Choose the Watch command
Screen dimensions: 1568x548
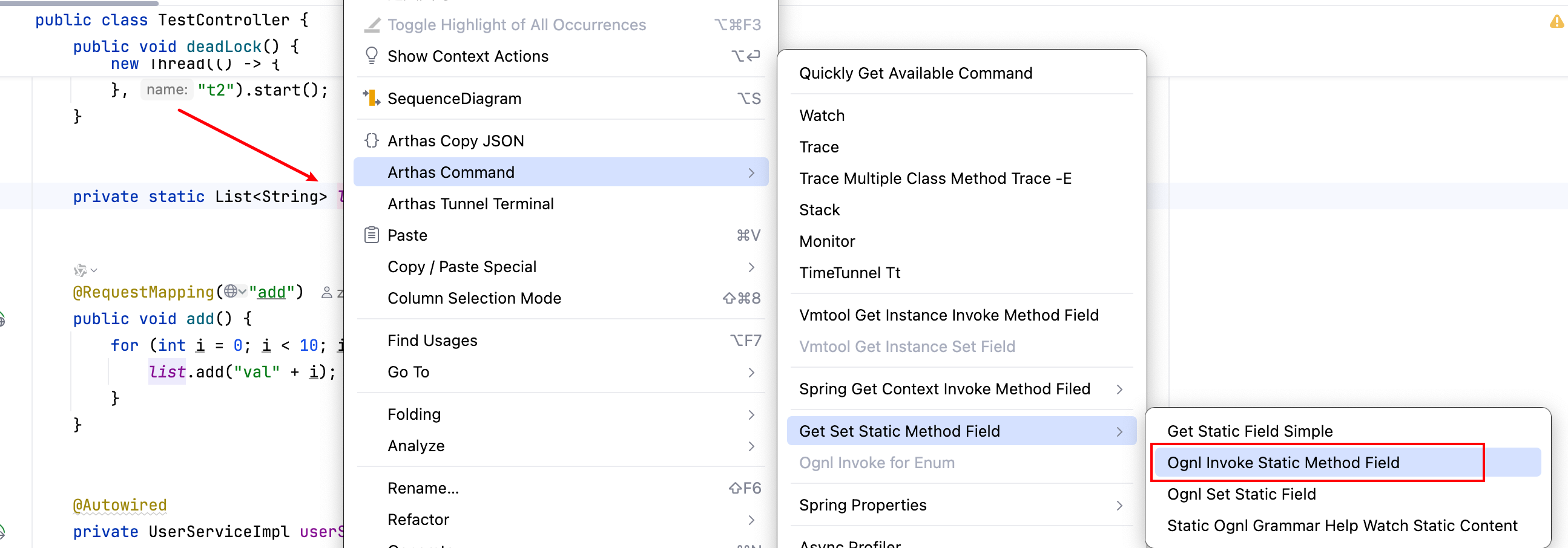pyautogui.click(x=822, y=116)
